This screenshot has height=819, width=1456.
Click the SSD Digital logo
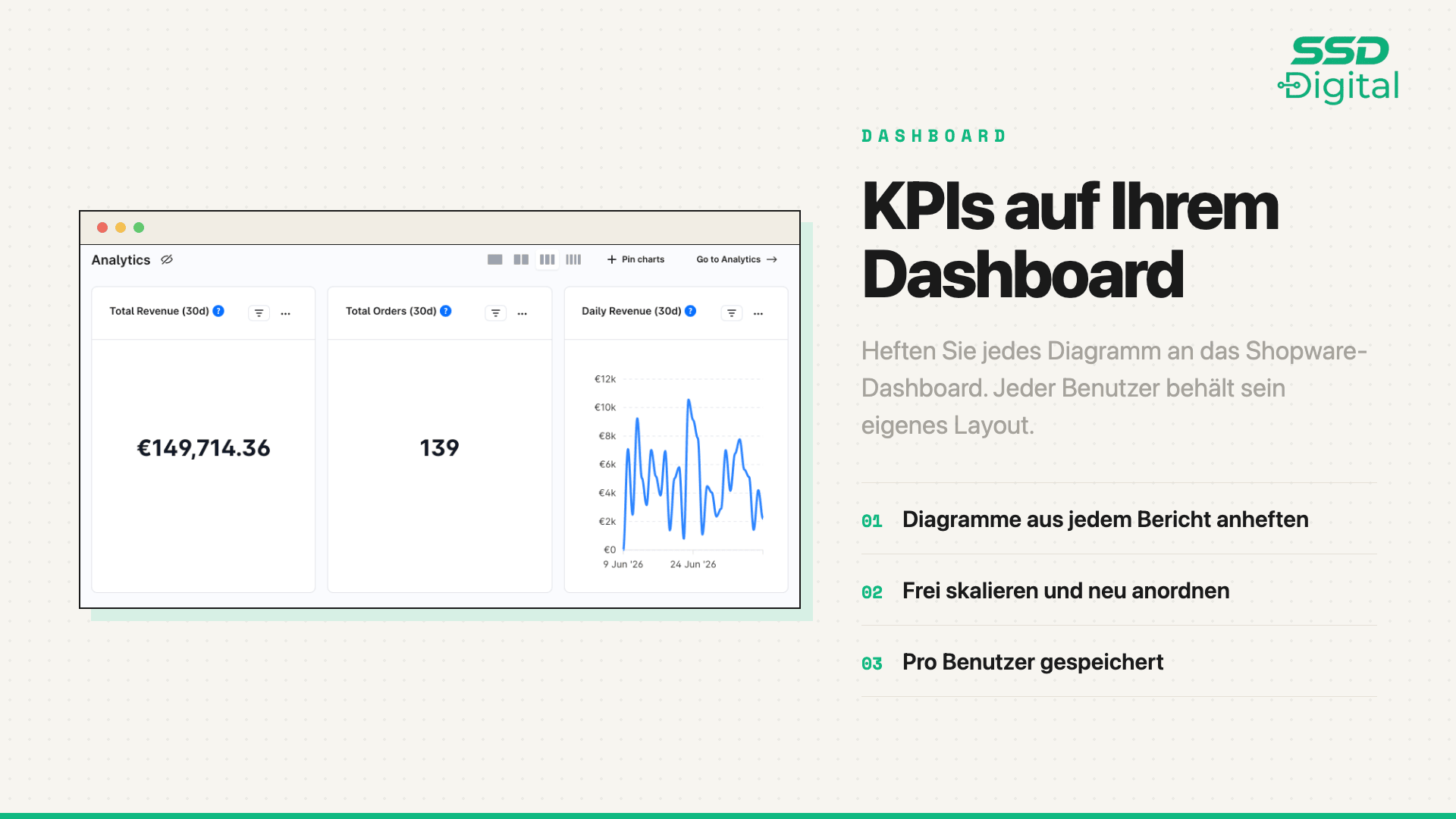coord(1338,70)
